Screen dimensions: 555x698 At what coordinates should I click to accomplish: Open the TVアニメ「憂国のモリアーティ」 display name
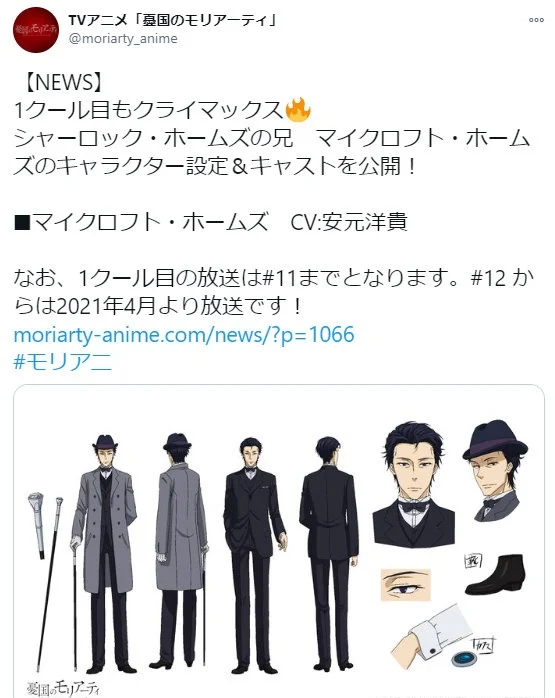[174, 20]
